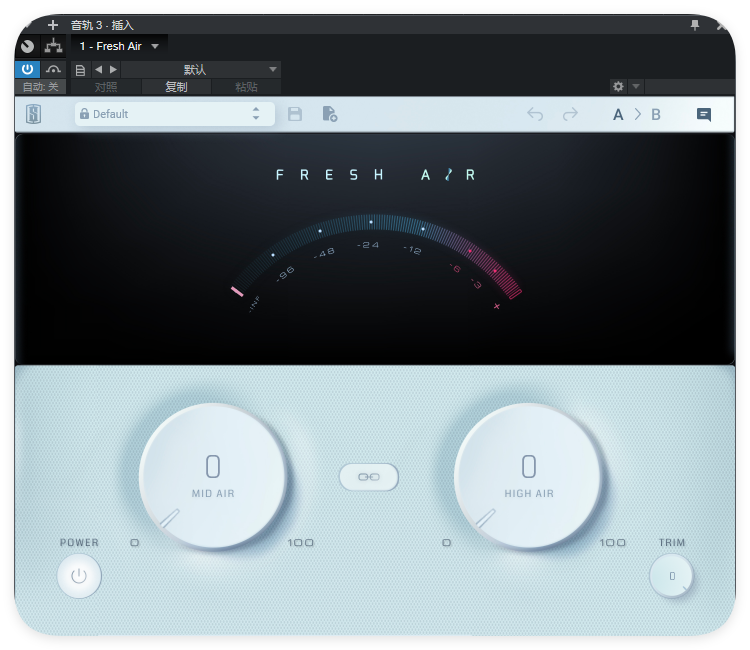Open the preset file page icon
The width and height of the screenshot is (750, 650).
(80, 70)
